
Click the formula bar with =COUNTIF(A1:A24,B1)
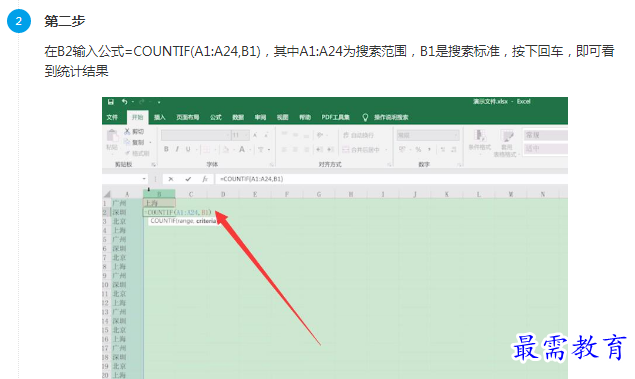tap(391, 179)
